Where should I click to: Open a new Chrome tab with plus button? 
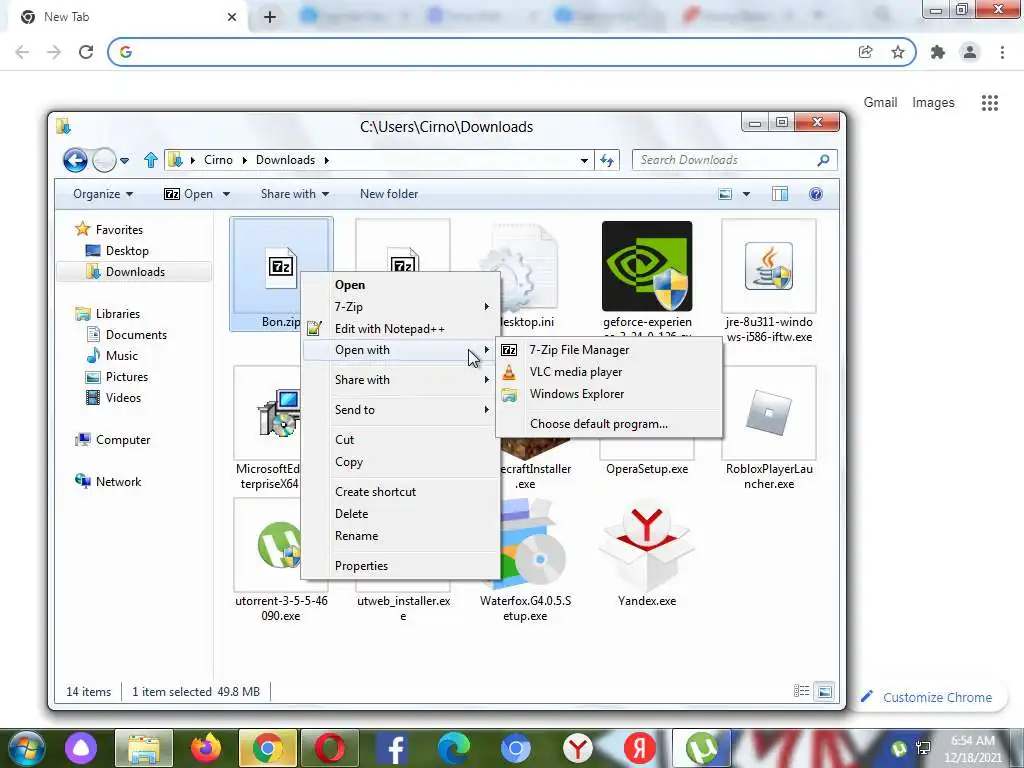270,17
